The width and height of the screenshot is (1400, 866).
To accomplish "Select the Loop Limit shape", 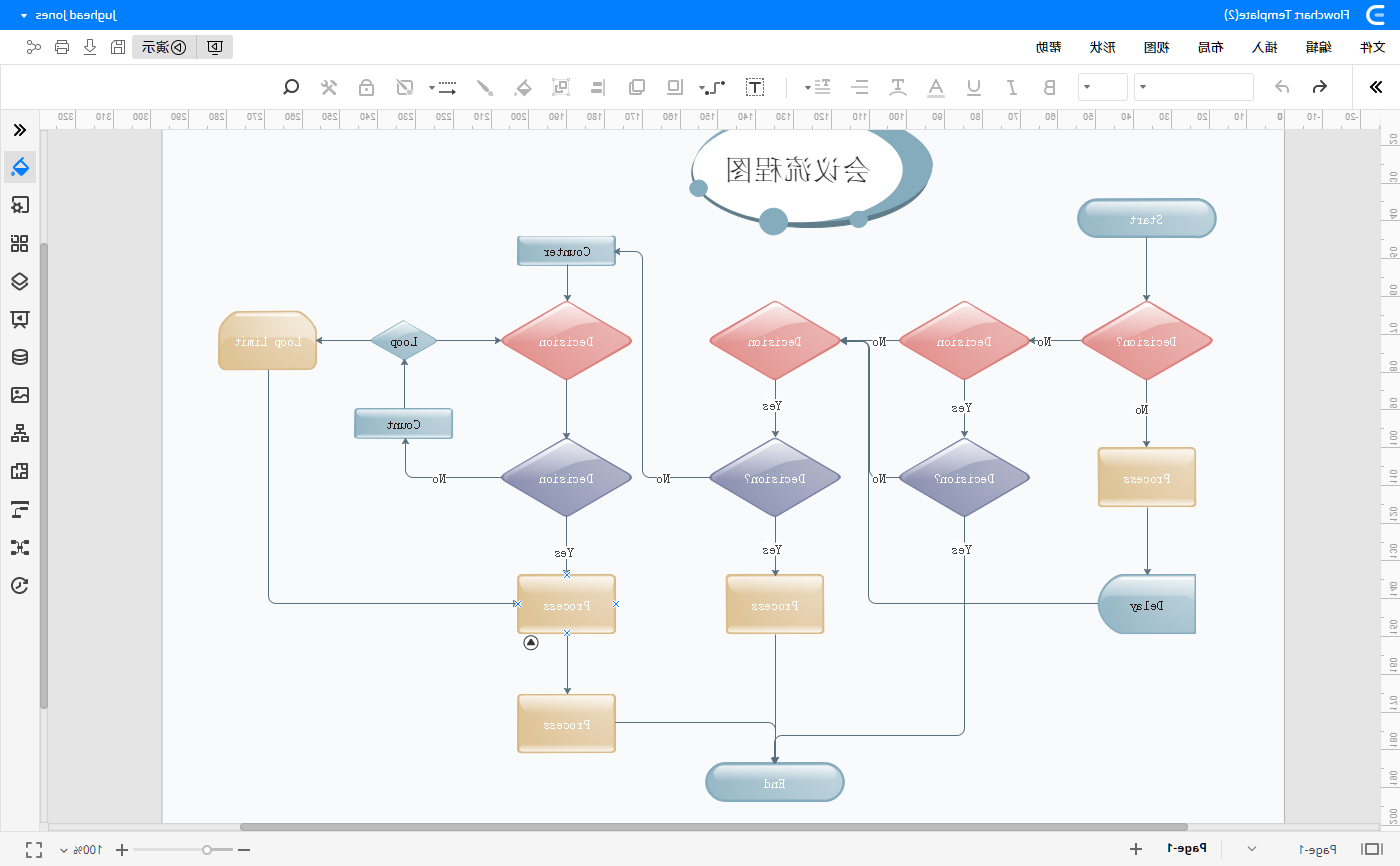I will (x=268, y=341).
